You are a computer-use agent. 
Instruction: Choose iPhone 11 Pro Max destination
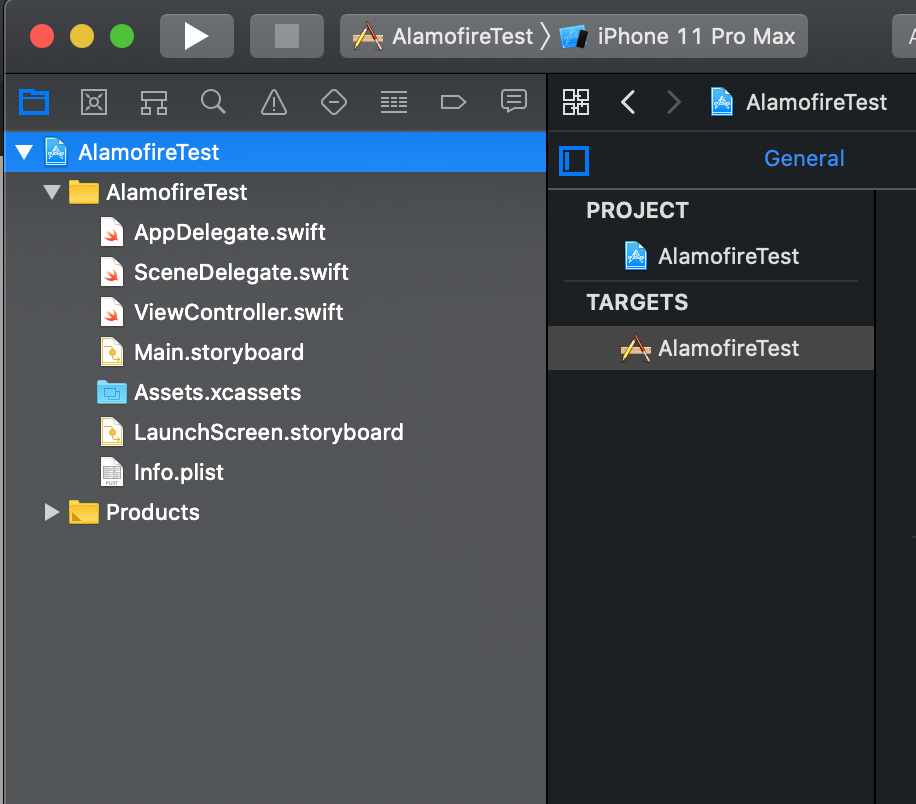click(x=678, y=36)
